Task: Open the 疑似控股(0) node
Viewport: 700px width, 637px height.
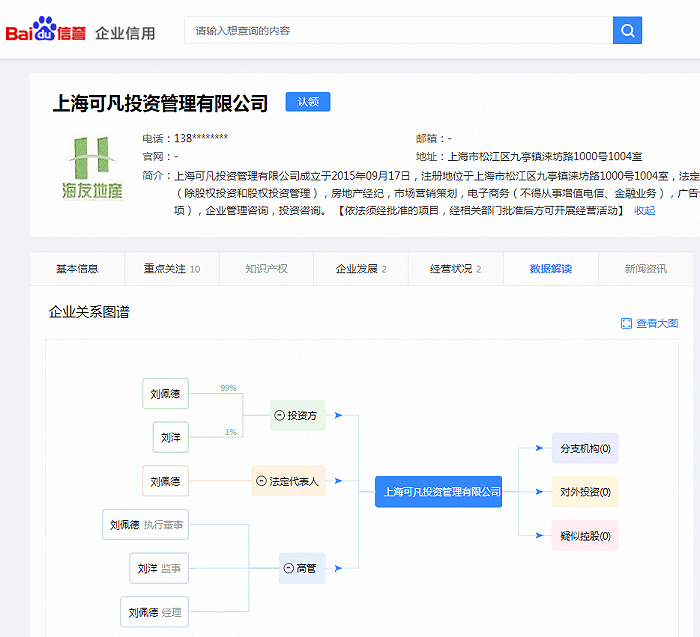Action: click(x=585, y=536)
